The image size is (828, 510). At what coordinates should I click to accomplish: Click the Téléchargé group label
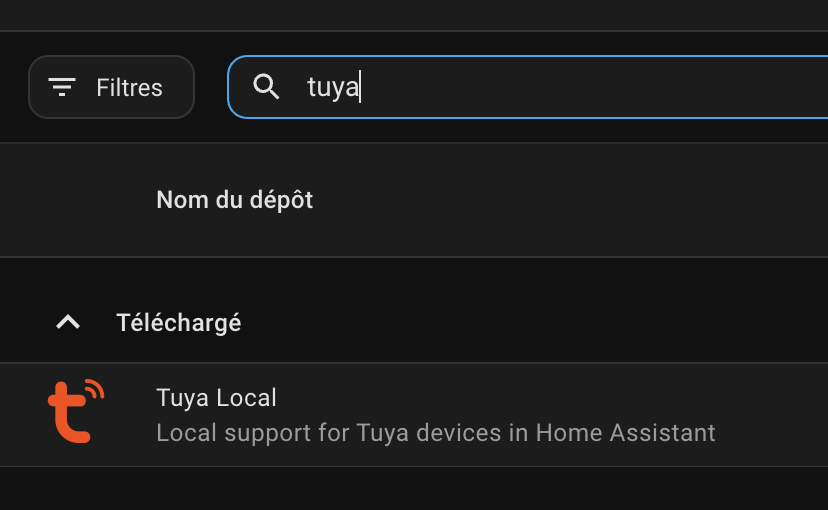tap(178, 323)
